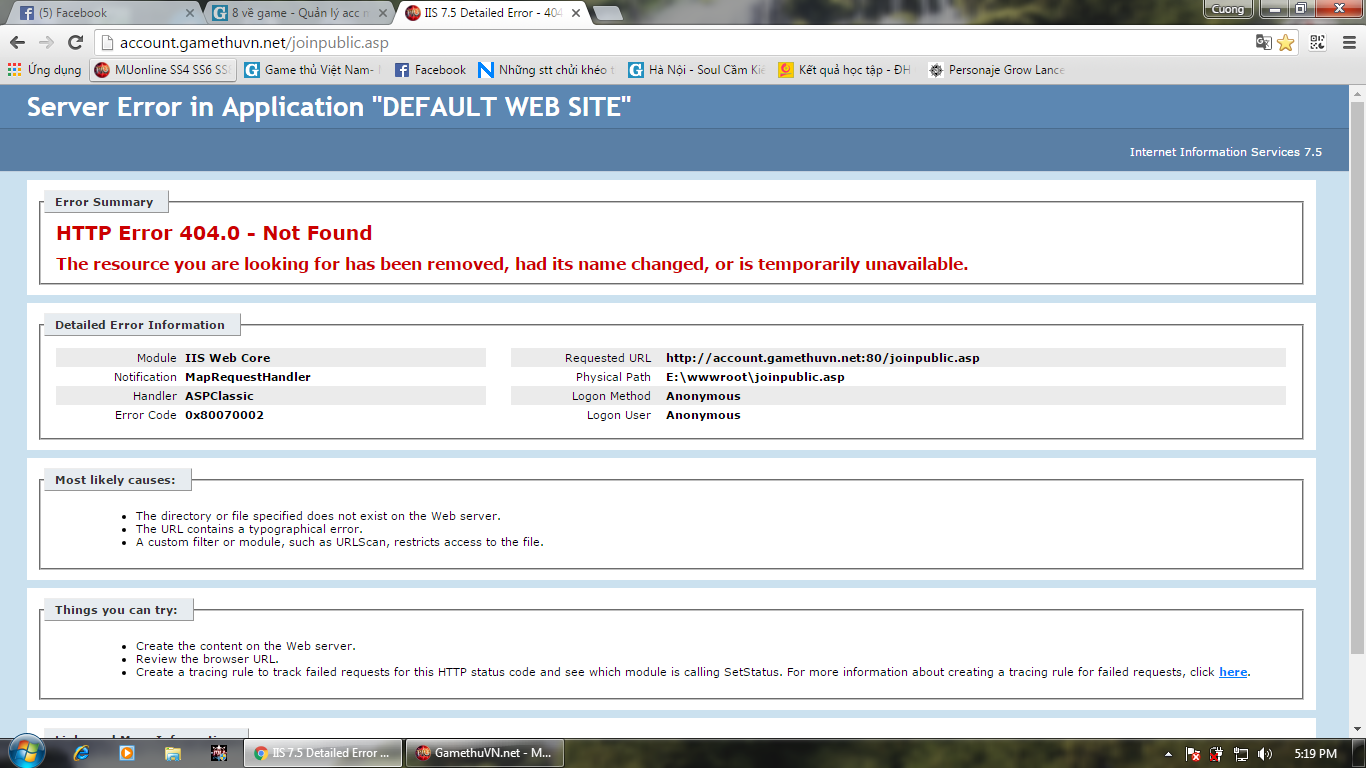Screen dimensions: 1366x768
Task: Open a new tab with the new-tab button
Action: point(607,13)
